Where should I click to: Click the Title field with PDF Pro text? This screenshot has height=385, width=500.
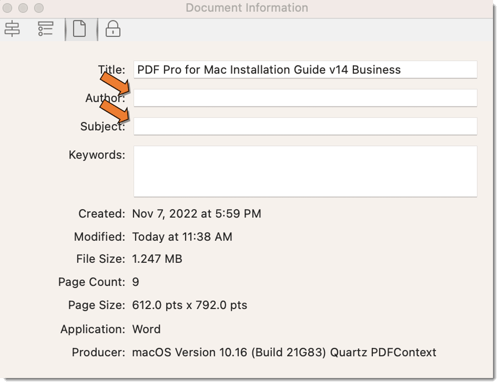pyautogui.click(x=305, y=70)
